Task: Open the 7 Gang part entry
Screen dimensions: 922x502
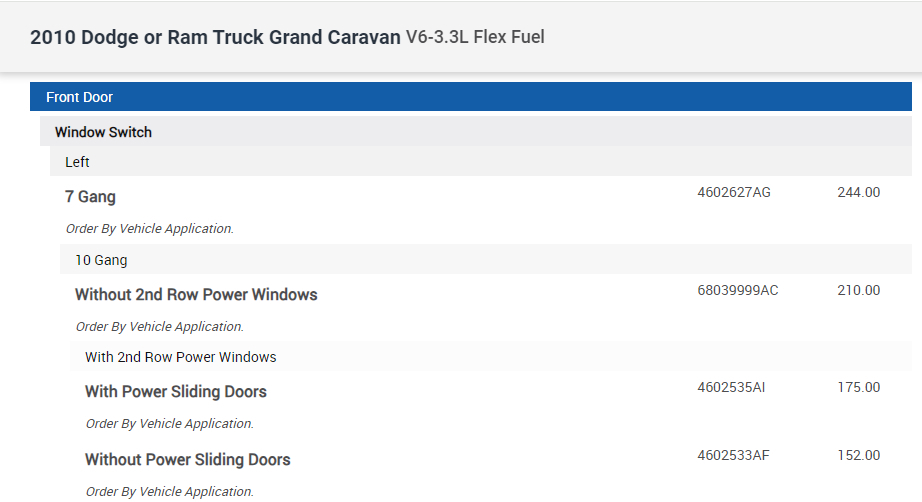Action: (90, 197)
